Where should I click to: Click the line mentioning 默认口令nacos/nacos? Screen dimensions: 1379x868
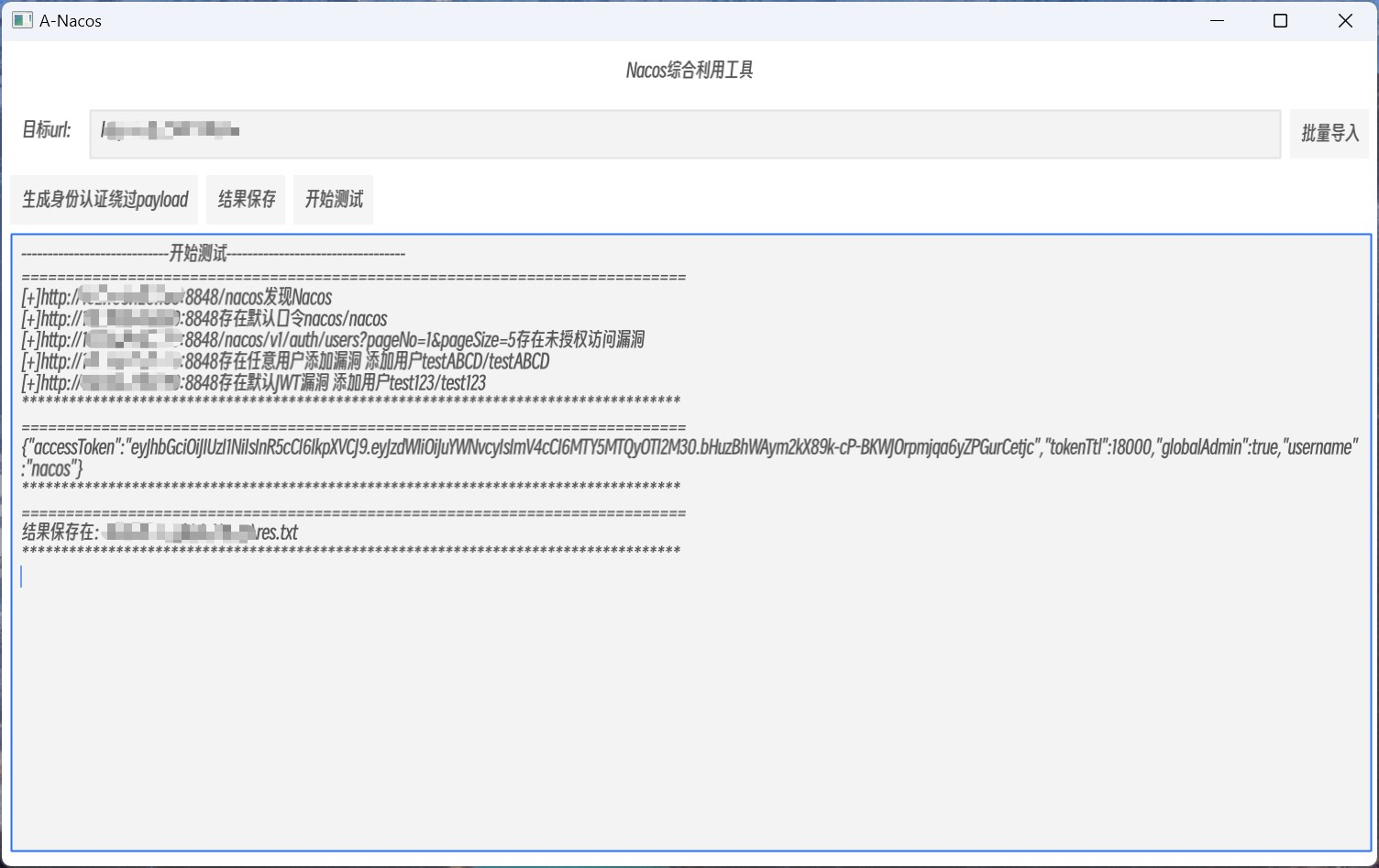pyautogui.click(x=204, y=319)
